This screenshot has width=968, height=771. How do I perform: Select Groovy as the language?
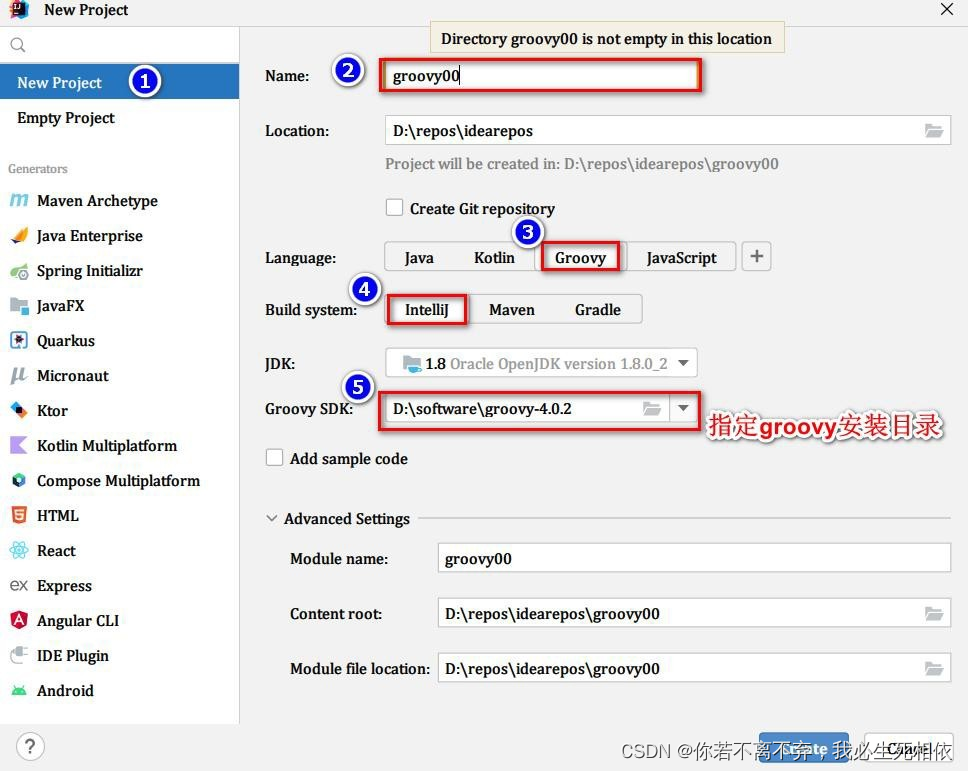click(580, 257)
